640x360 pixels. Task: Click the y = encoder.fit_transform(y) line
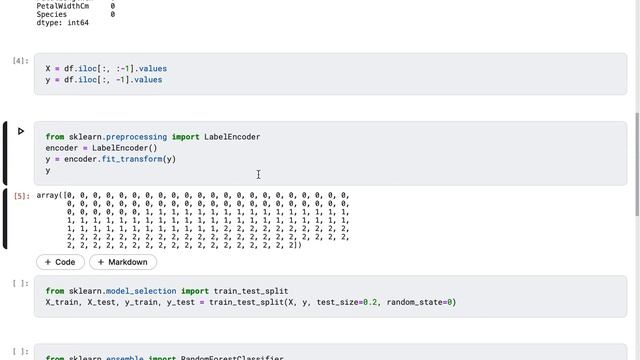tap(111, 159)
